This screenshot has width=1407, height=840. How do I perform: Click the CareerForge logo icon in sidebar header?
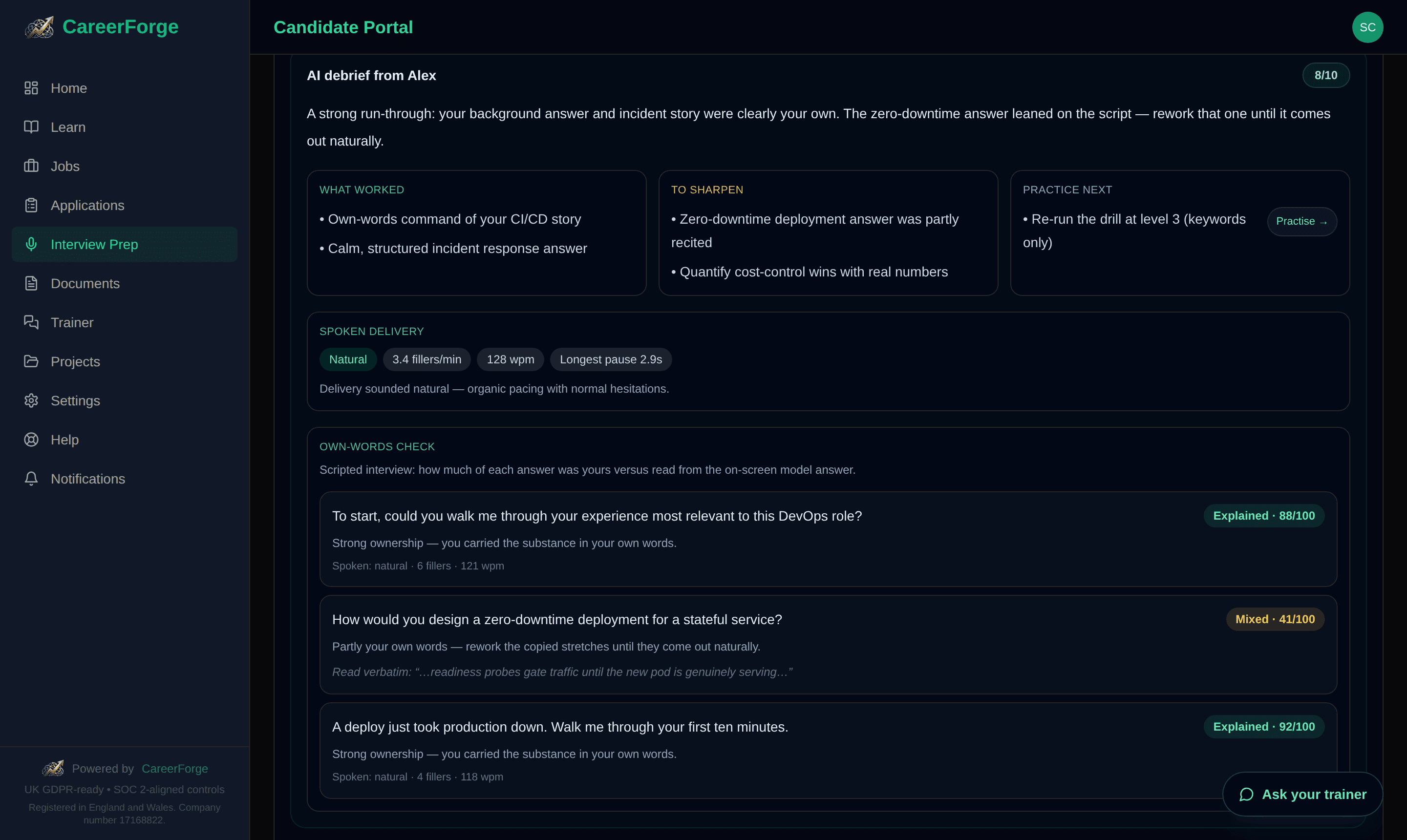(x=39, y=27)
